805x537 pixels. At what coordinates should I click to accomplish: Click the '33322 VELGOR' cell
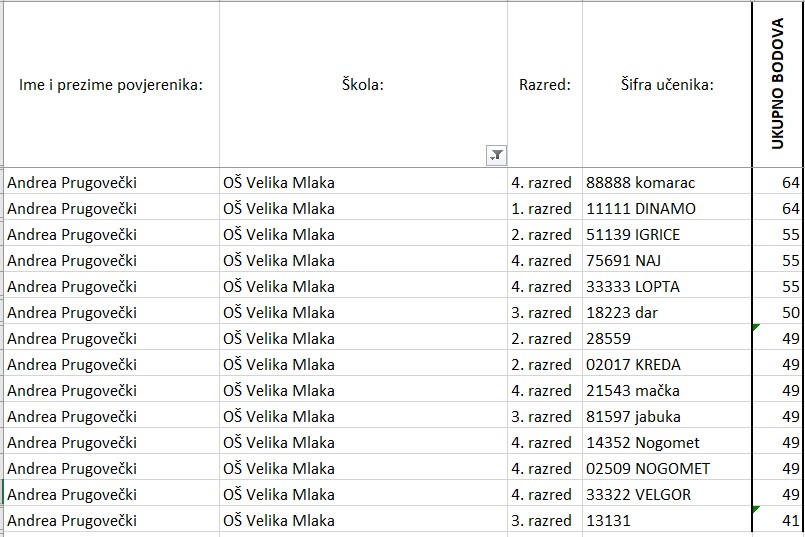(x=667, y=494)
